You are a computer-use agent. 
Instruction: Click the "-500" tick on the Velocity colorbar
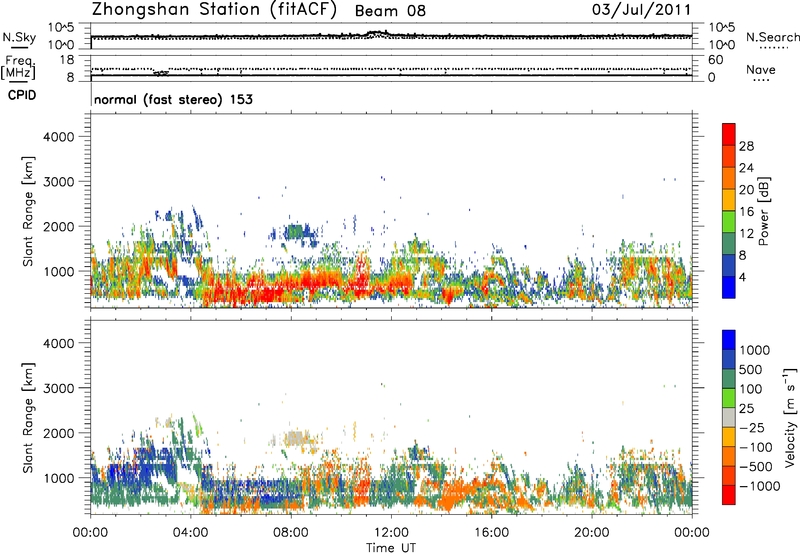756,466
